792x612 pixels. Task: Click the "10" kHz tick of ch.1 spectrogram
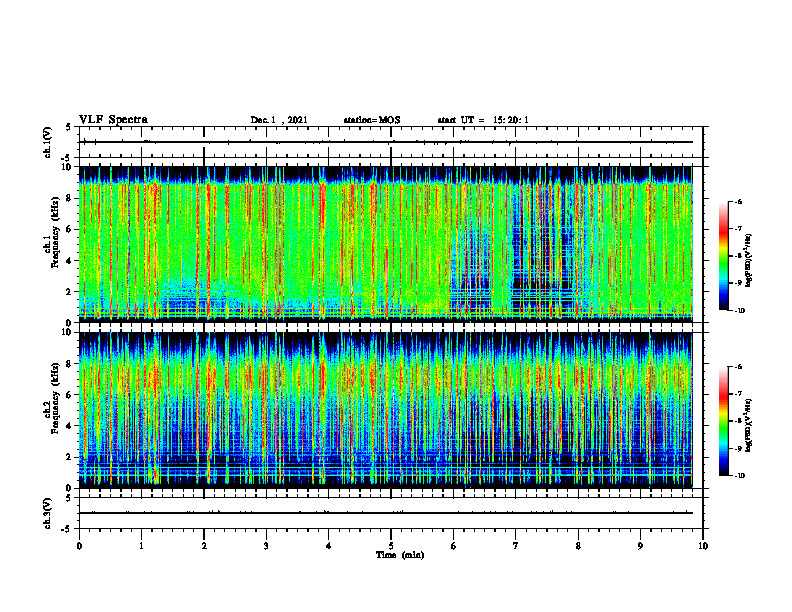click(68, 167)
